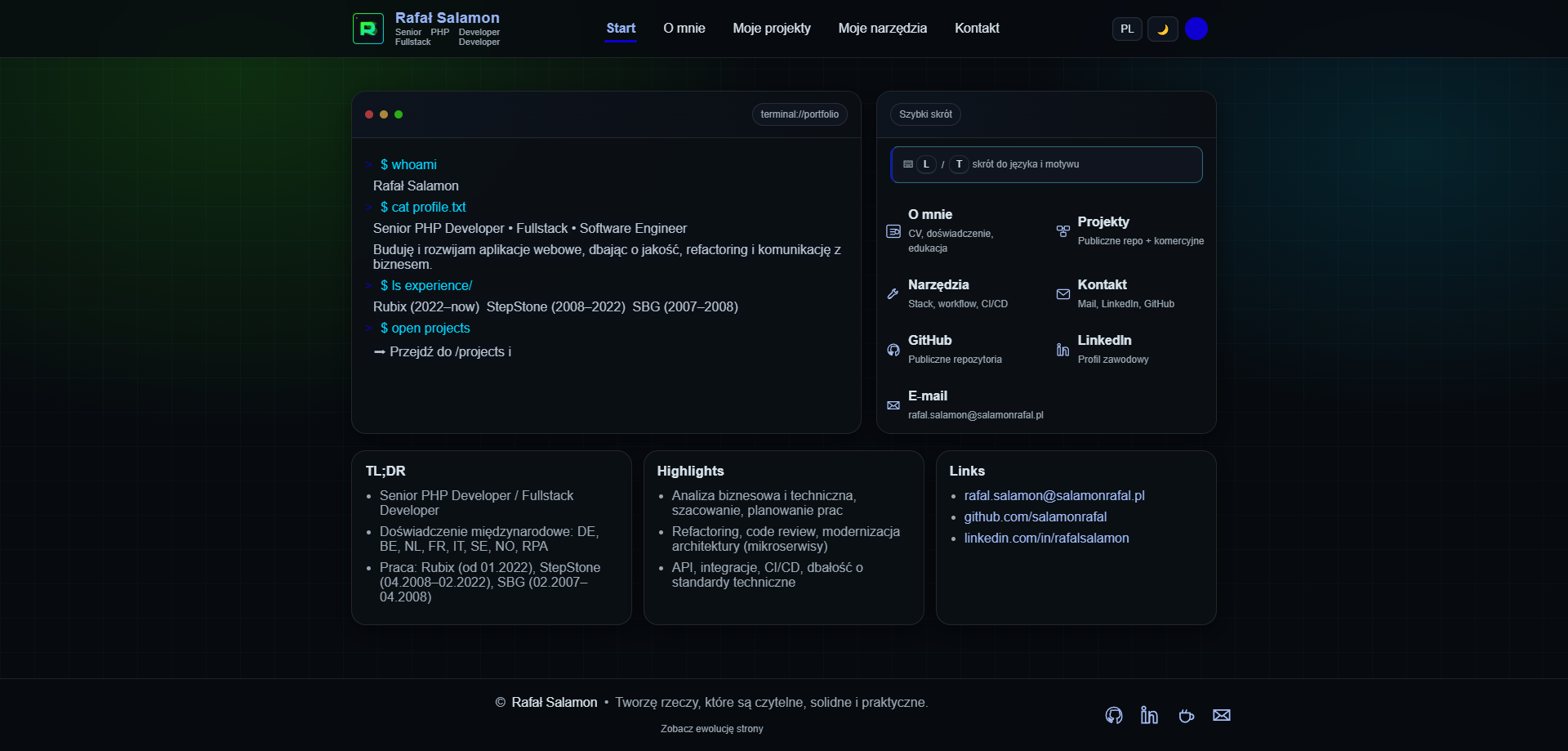Image resolution: width=1568 pixels, height=751 pixels.
Task: Click the CV icon next to O mnie shortcut
Action: (x=893, y=231)
